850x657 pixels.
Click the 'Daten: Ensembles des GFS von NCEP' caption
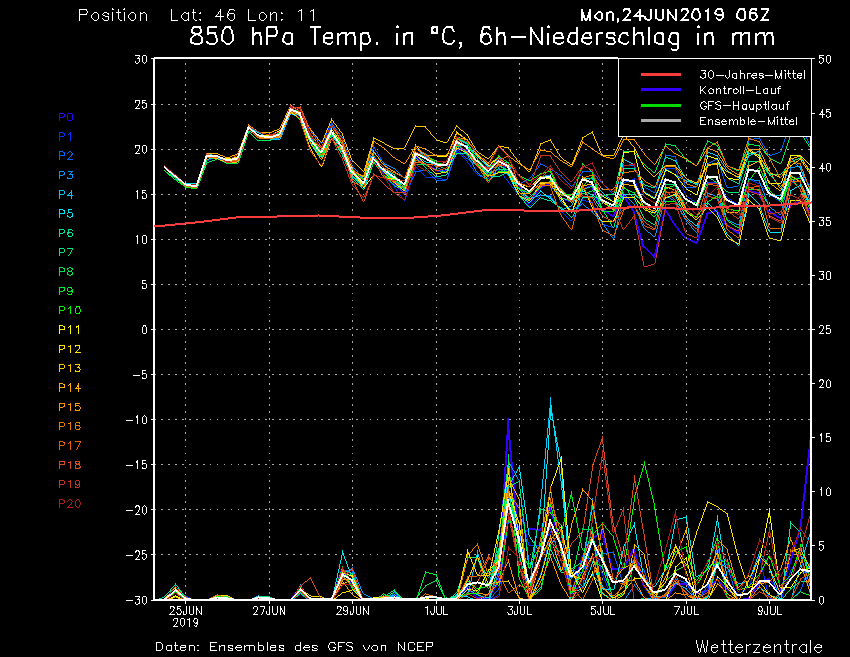tap(294, 646)
